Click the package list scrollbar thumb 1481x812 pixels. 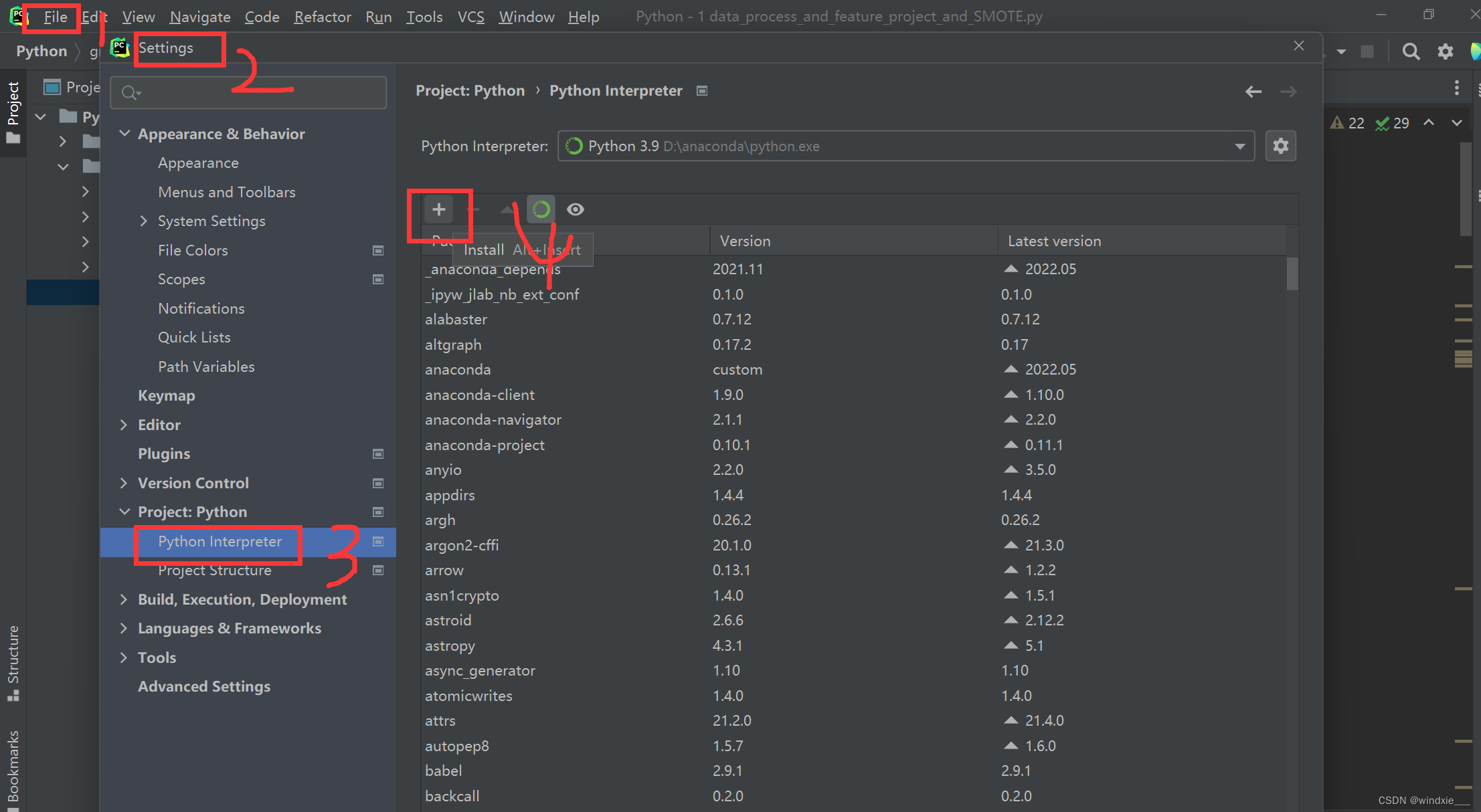[x=1292, y=274]
